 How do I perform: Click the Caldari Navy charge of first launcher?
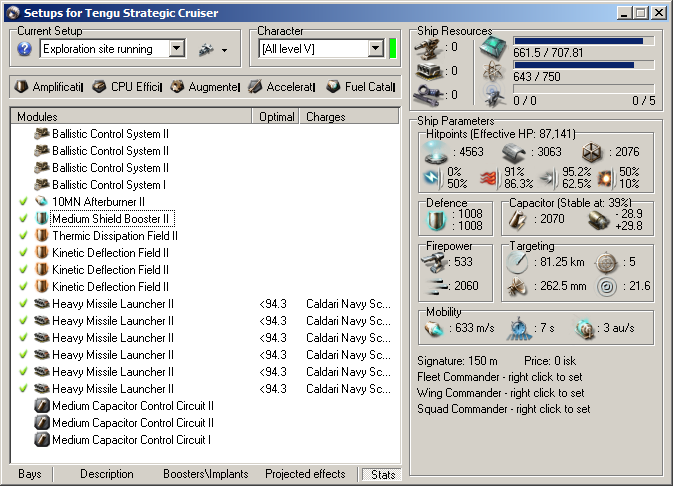[x=348, y=304]
